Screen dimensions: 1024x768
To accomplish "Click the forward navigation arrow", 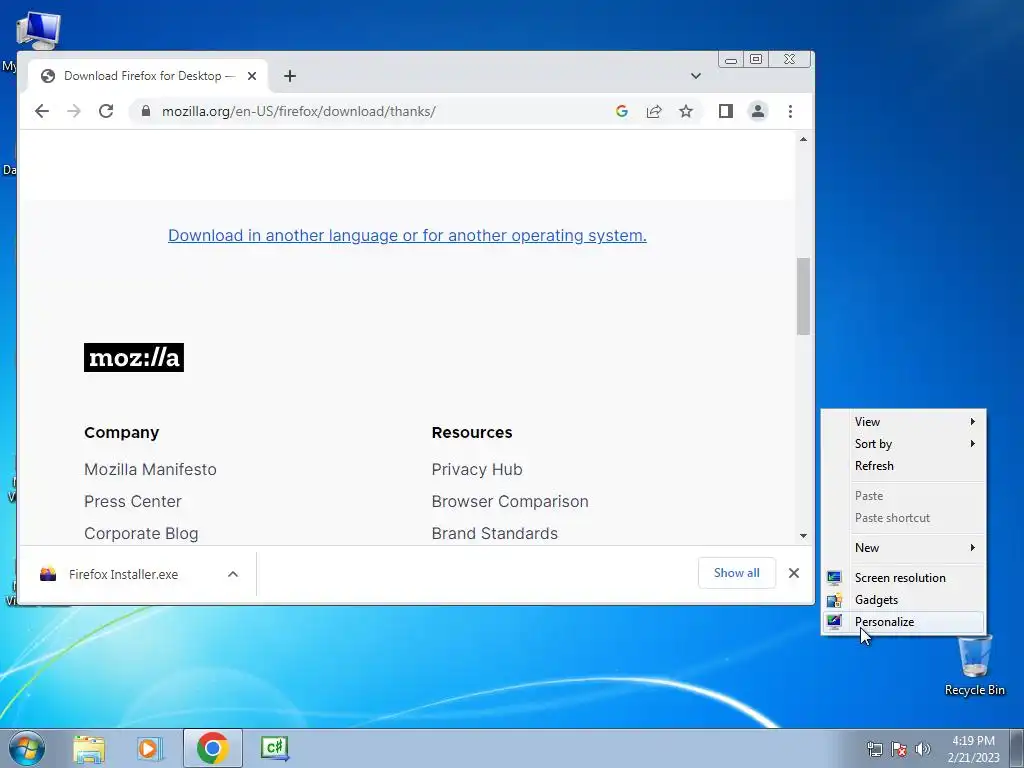I will 74,111.
